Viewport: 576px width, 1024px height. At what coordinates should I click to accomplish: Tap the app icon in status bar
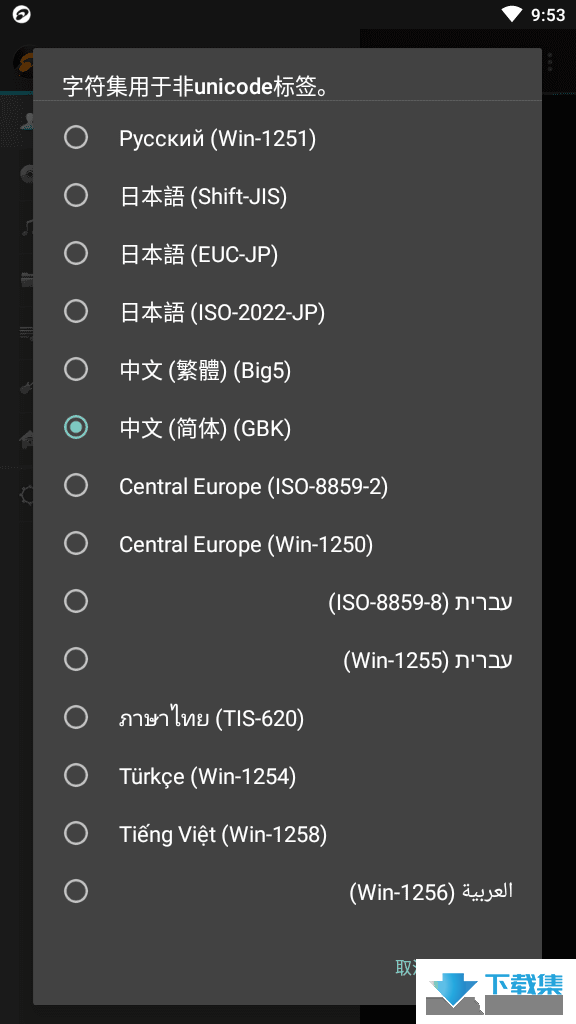[22, 14]
